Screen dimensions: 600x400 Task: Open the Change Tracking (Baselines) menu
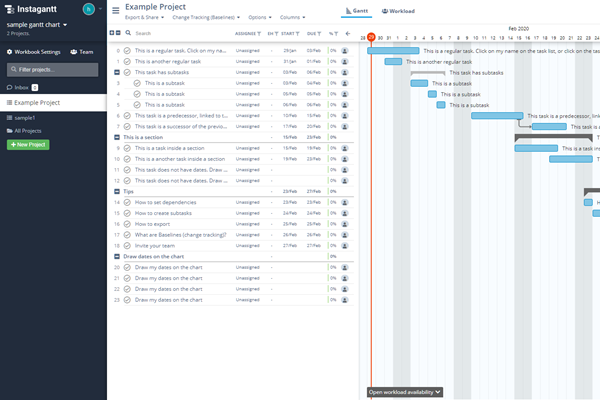pyautogui.click(x=206, y=18)
